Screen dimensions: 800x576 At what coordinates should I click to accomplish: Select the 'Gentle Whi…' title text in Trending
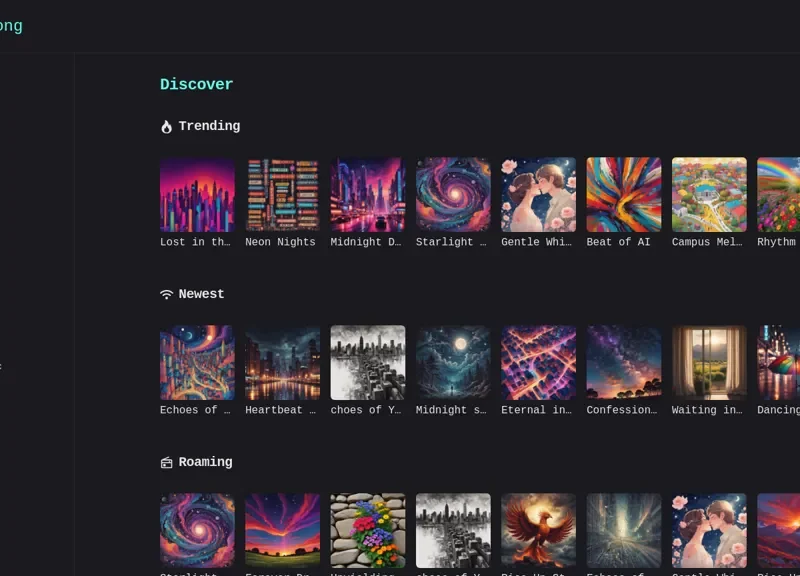click(538, 242)
